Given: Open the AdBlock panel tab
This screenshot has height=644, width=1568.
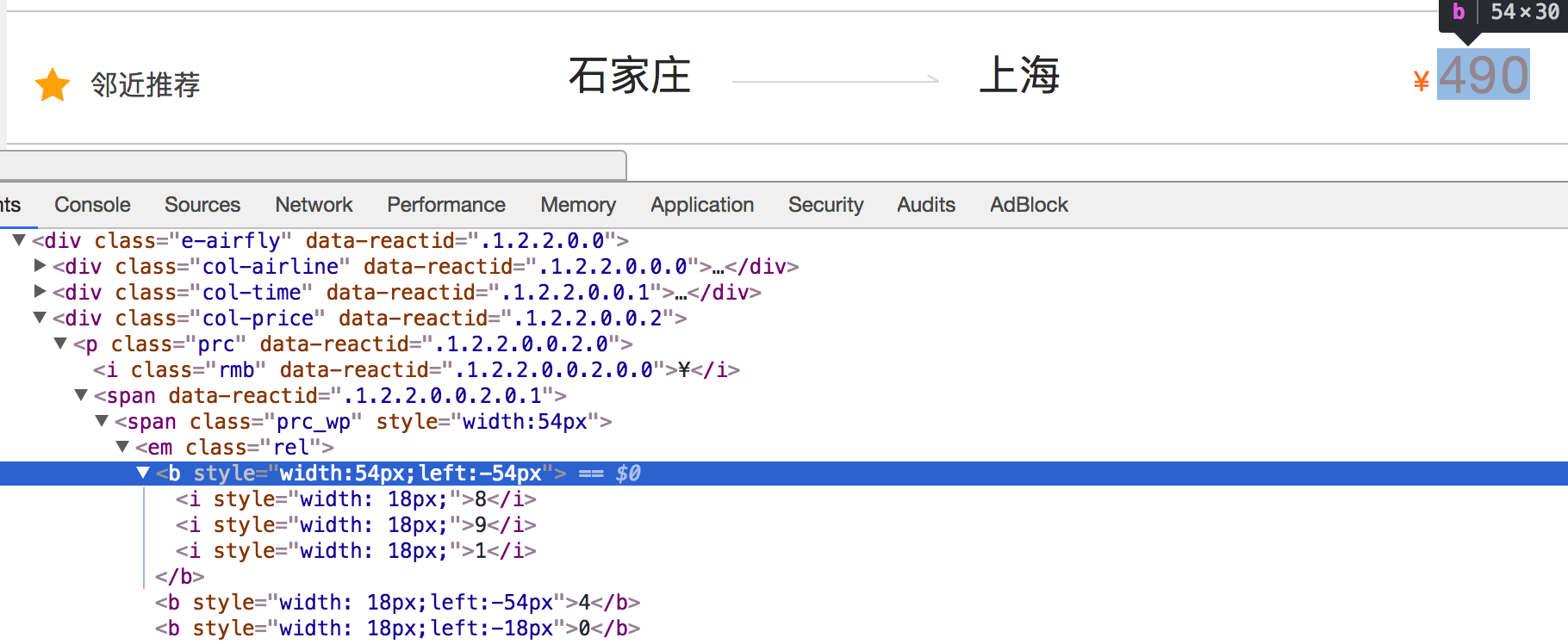Looking at the screenshot, I should 1029,205.
